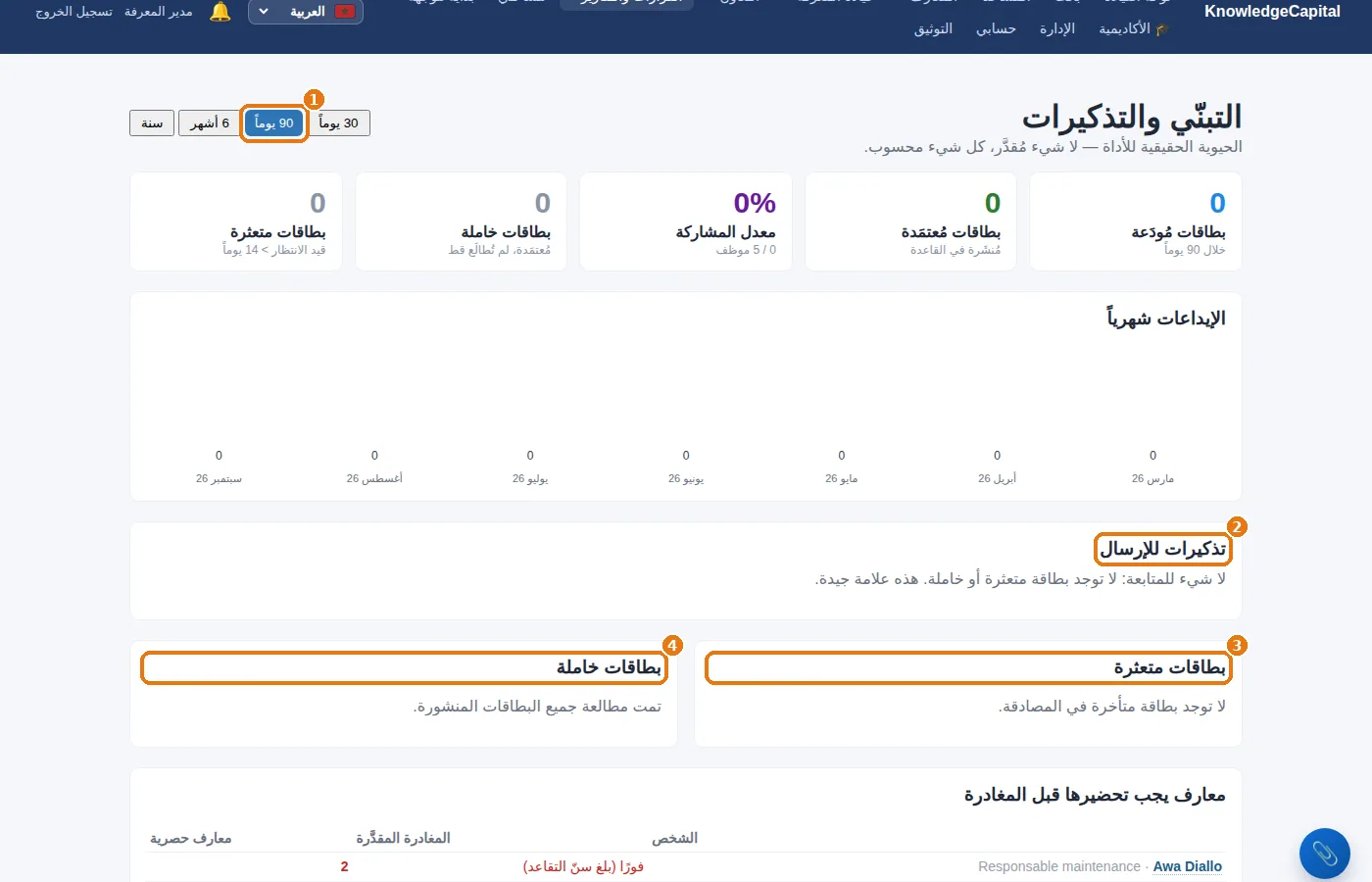Select the أغسطس 26 chart label
This screenshot has width=1372, height=882.
374,478
